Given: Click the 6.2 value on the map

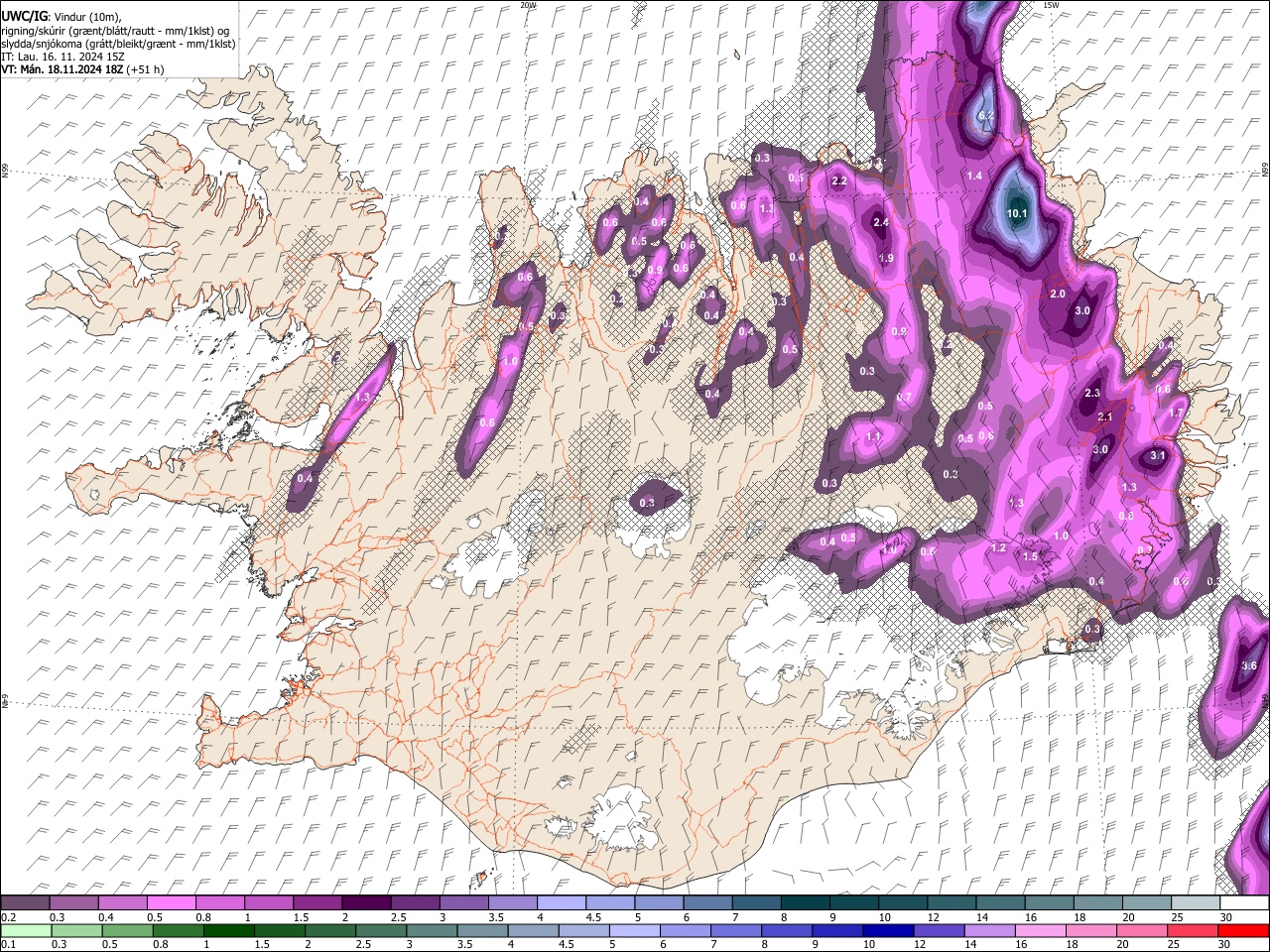Looking at the screenshot, I should pyautogui.click(x=986, y=116).
